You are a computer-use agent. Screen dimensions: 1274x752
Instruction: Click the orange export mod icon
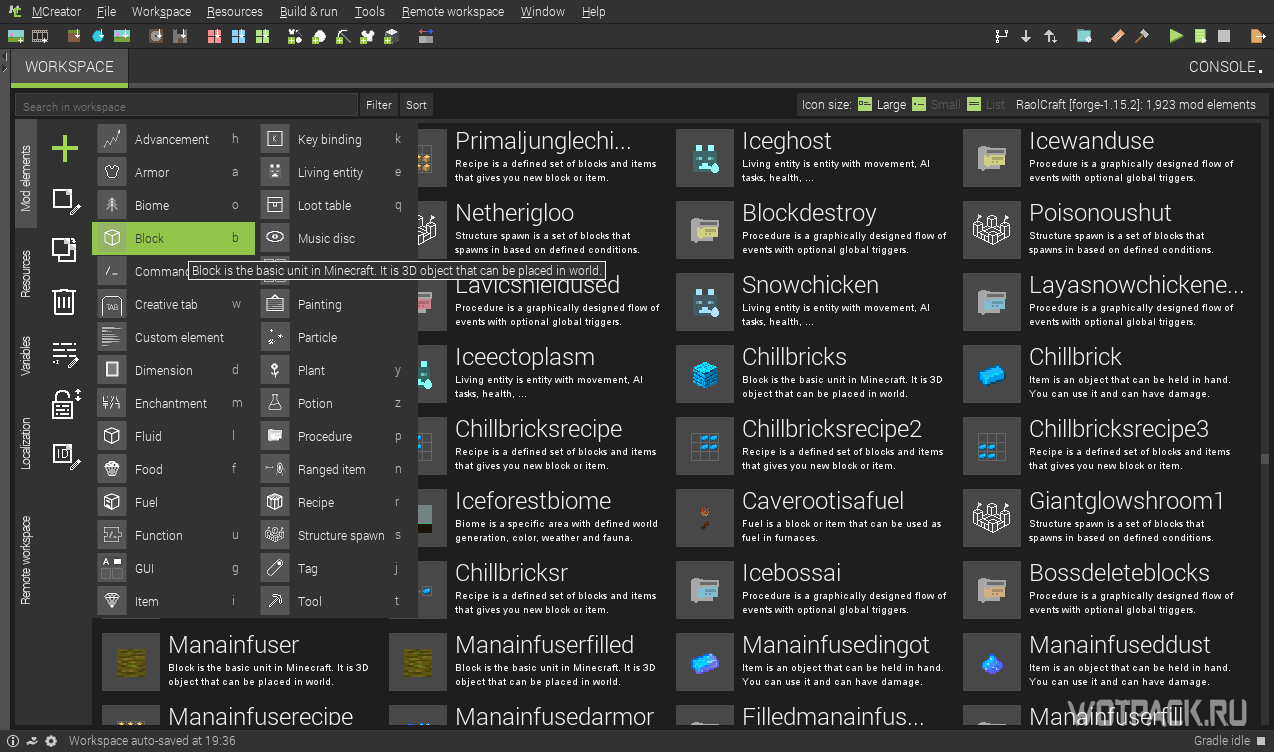[x=1258, y=36]
